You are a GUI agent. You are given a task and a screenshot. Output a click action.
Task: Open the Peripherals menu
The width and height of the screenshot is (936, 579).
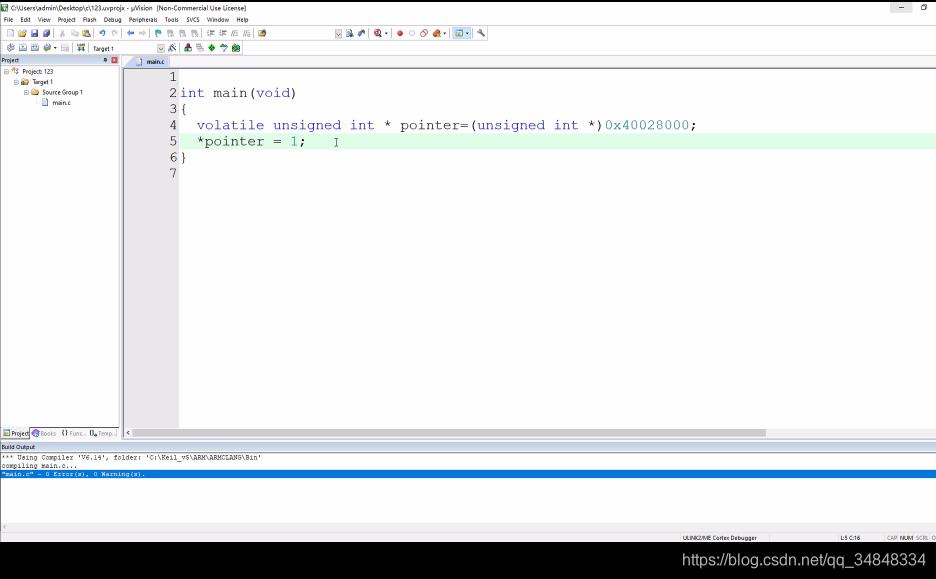coord(143,20)
